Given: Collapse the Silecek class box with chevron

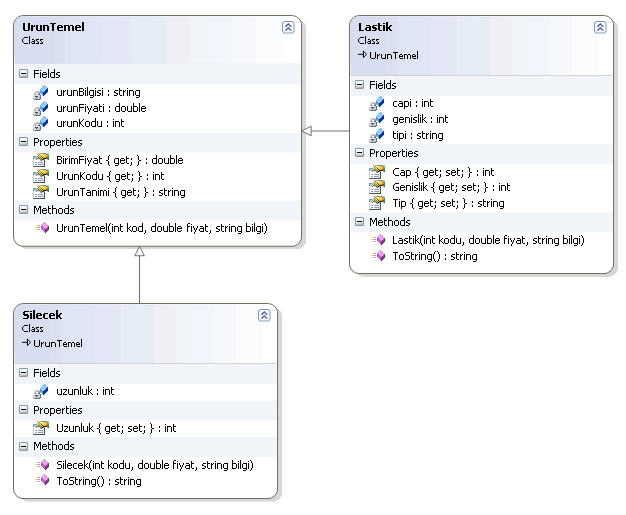Looking at the screenshot, I should point(264,315).
